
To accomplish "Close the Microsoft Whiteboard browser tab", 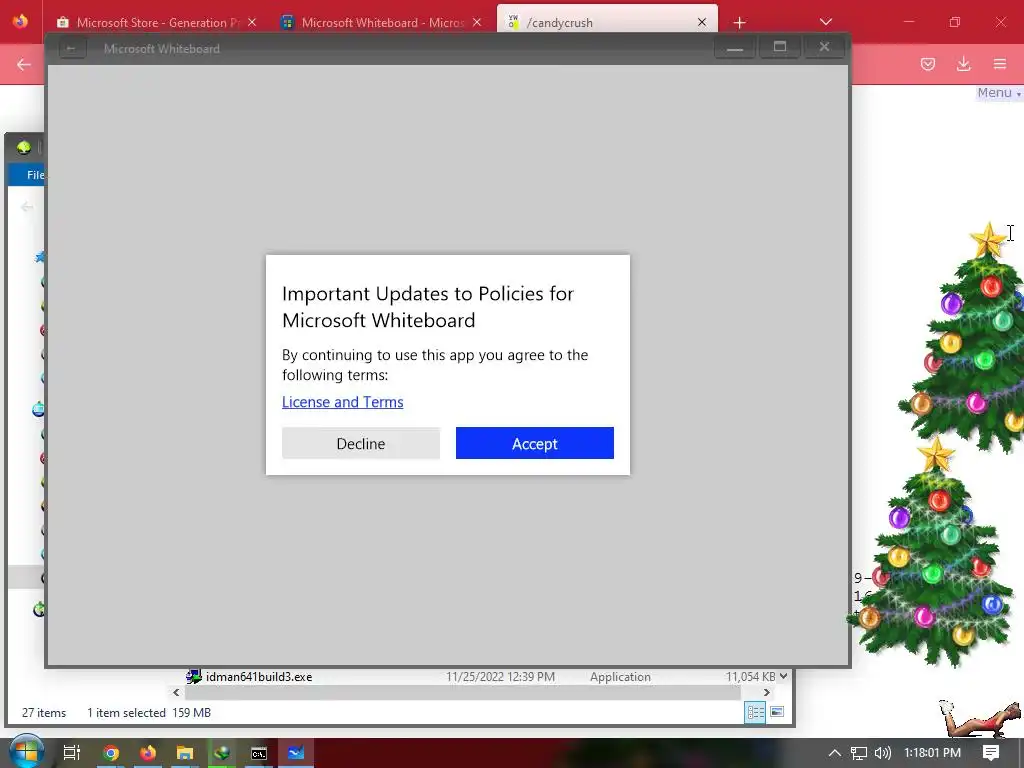I will pos(477,22).
